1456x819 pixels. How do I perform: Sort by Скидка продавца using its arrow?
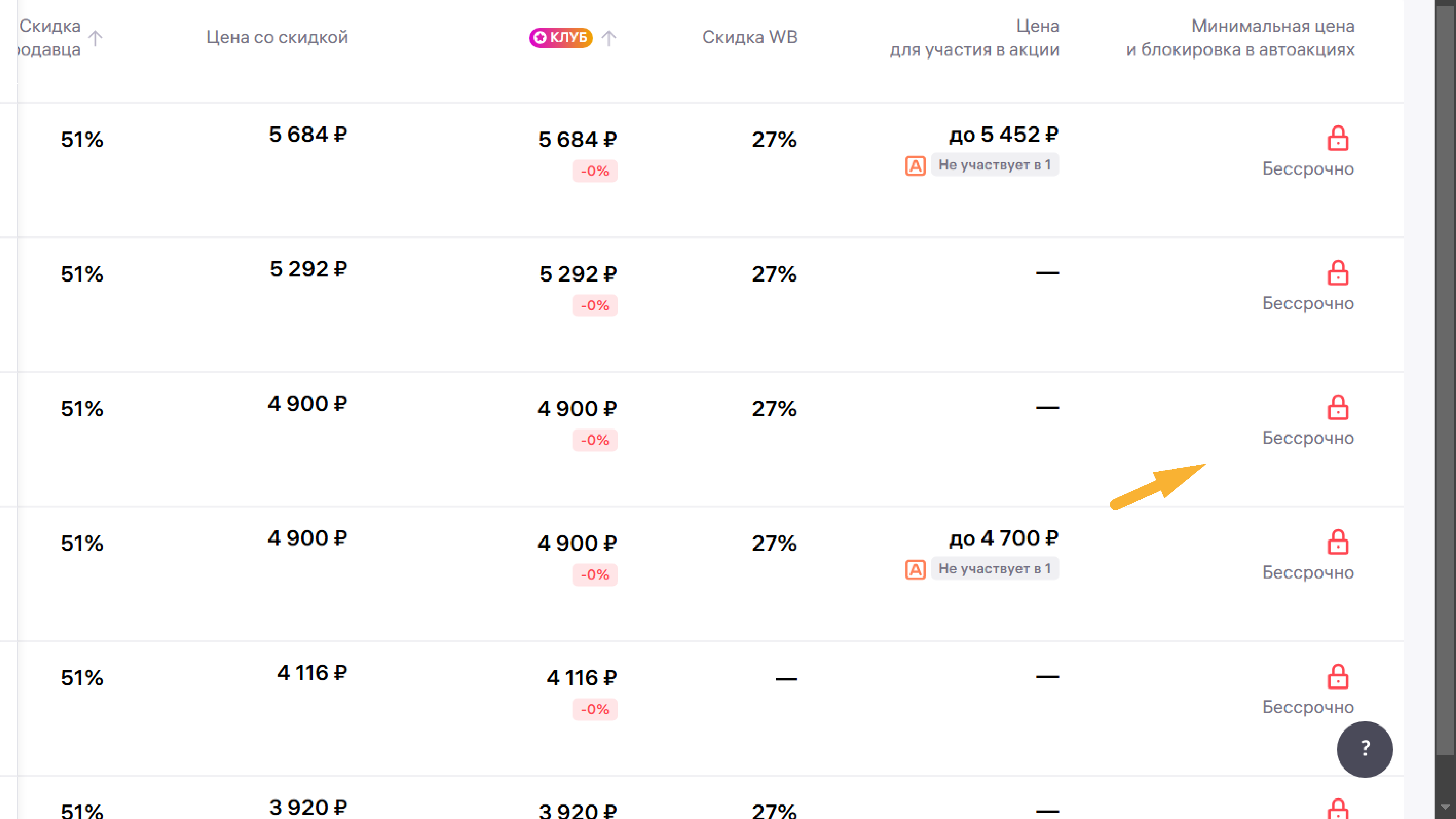tap(95, 38)
